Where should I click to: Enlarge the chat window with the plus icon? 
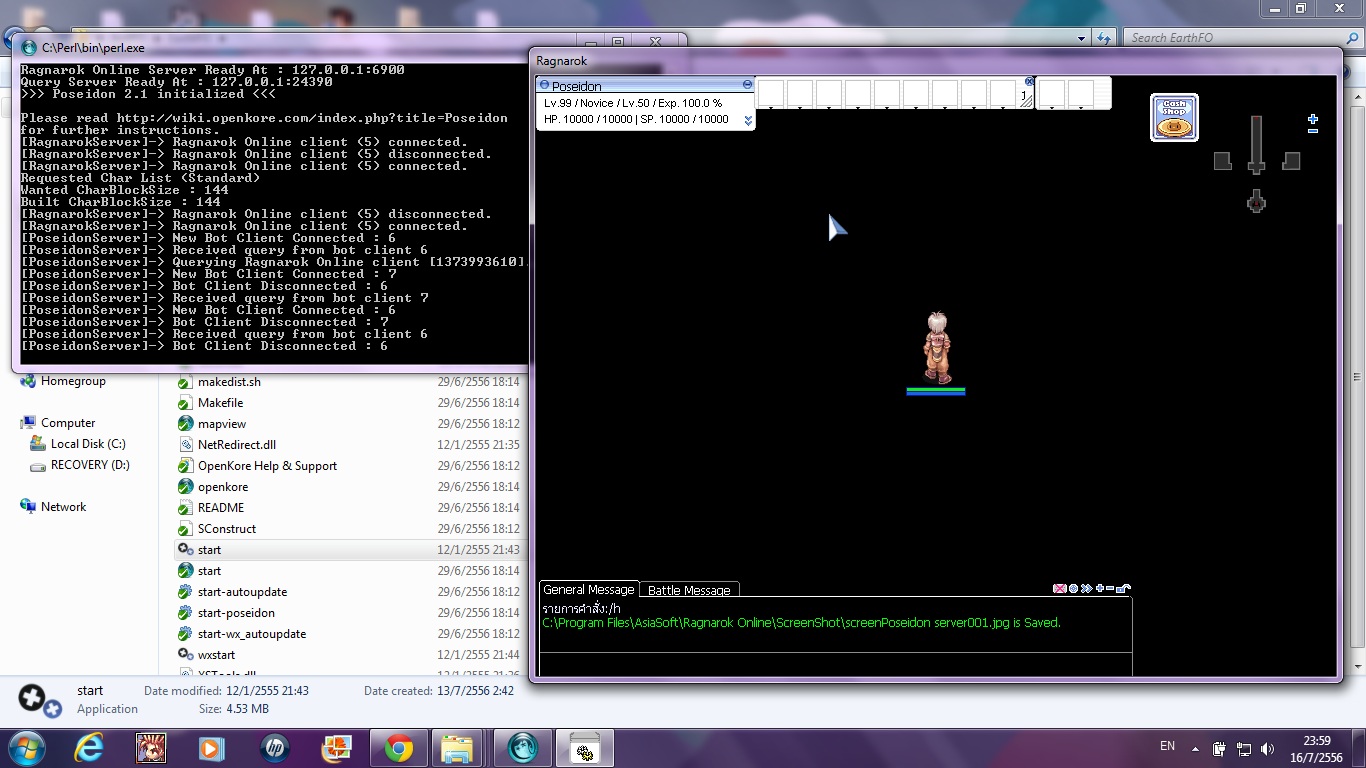(1099, 589)
